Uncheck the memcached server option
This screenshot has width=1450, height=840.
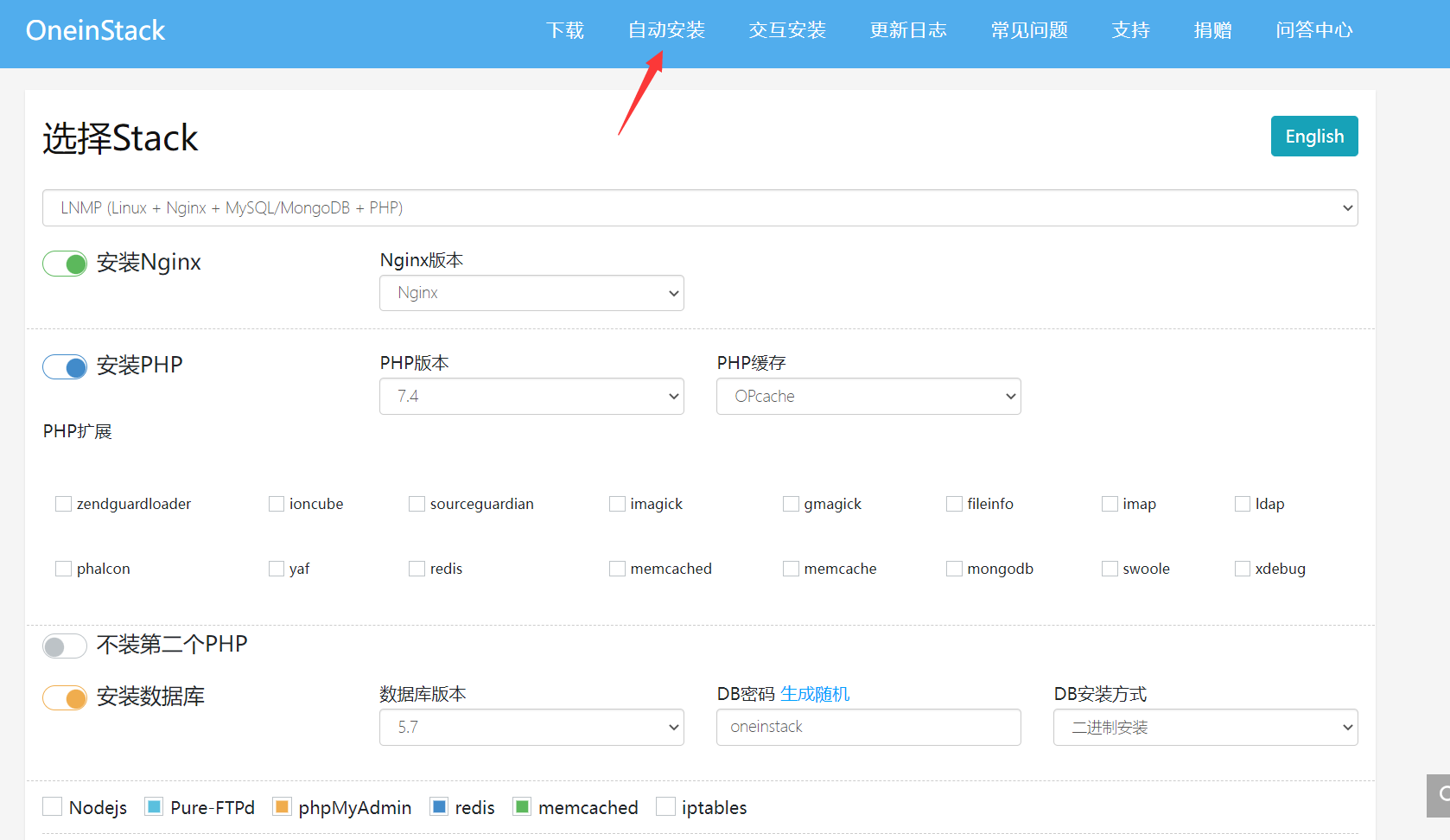[x=522, y=806]
